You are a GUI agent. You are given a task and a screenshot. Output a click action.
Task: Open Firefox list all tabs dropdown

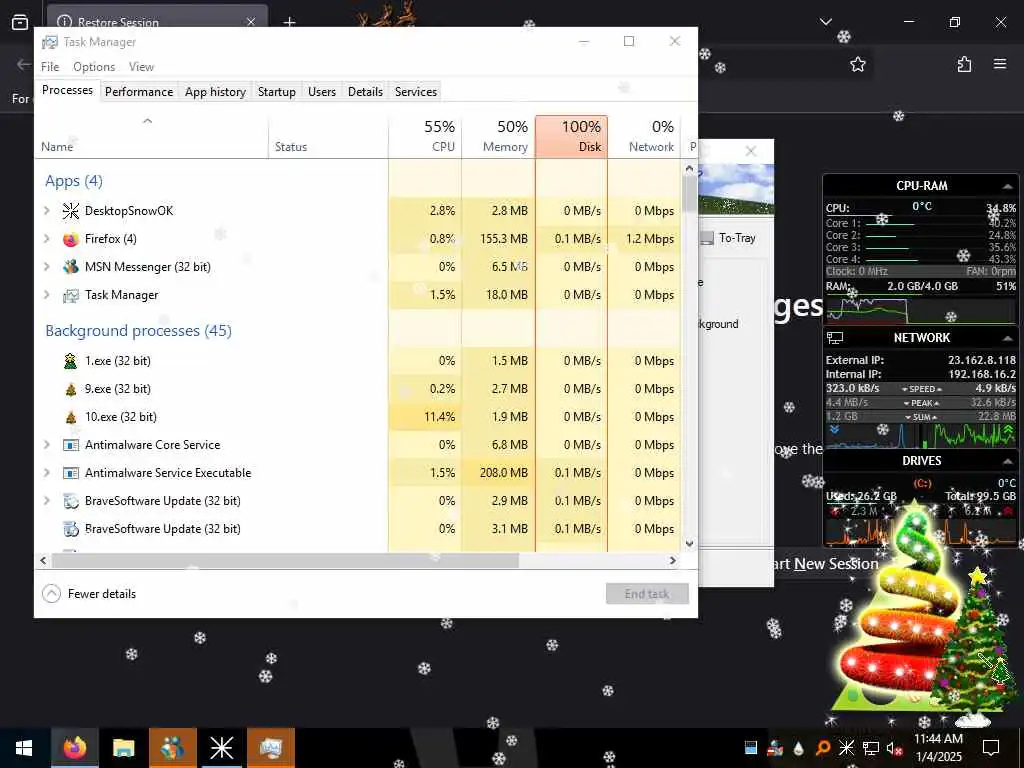point(825,22)
